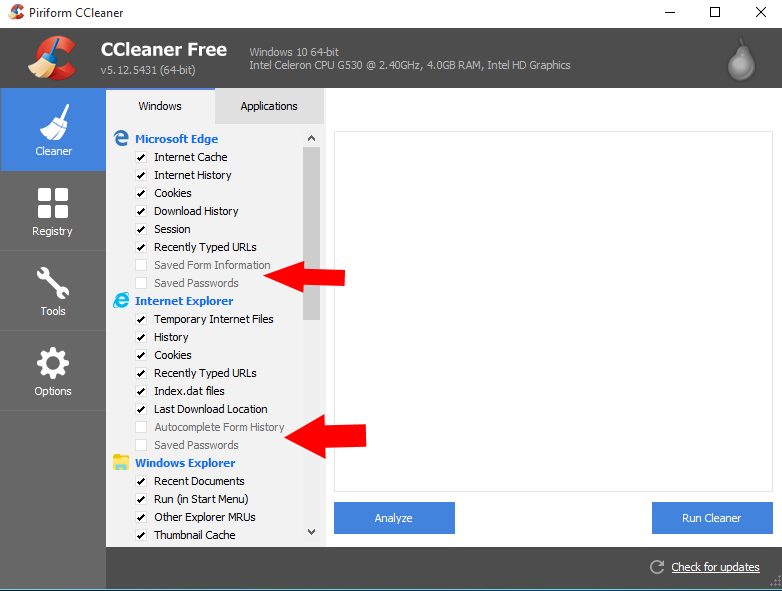Switch to the Applications tab
The height and width of the screenshot is (591, 782).
(x=269, y=106)
